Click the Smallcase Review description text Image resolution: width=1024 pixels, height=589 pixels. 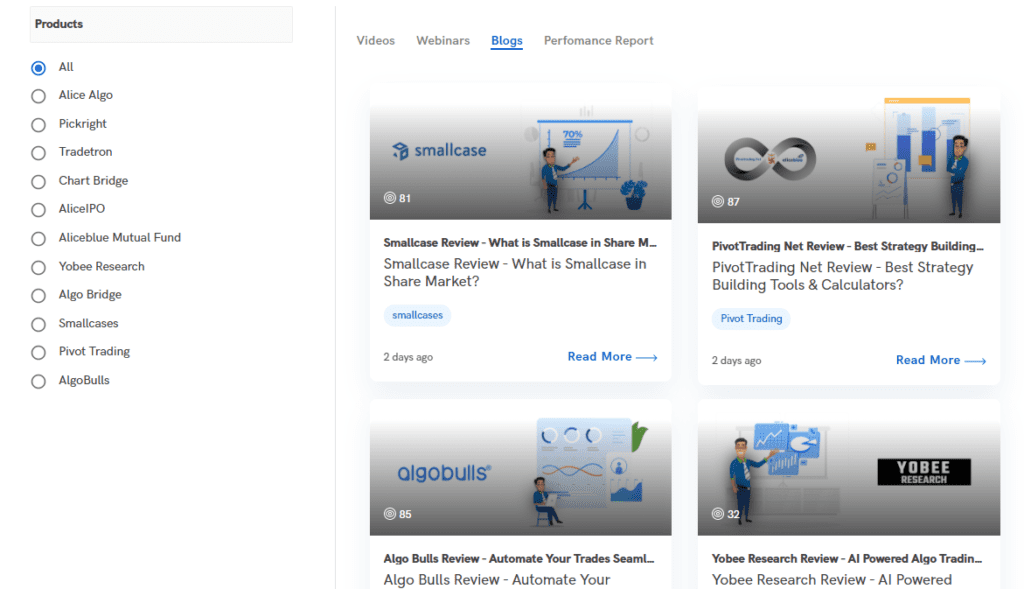(515, 272)
